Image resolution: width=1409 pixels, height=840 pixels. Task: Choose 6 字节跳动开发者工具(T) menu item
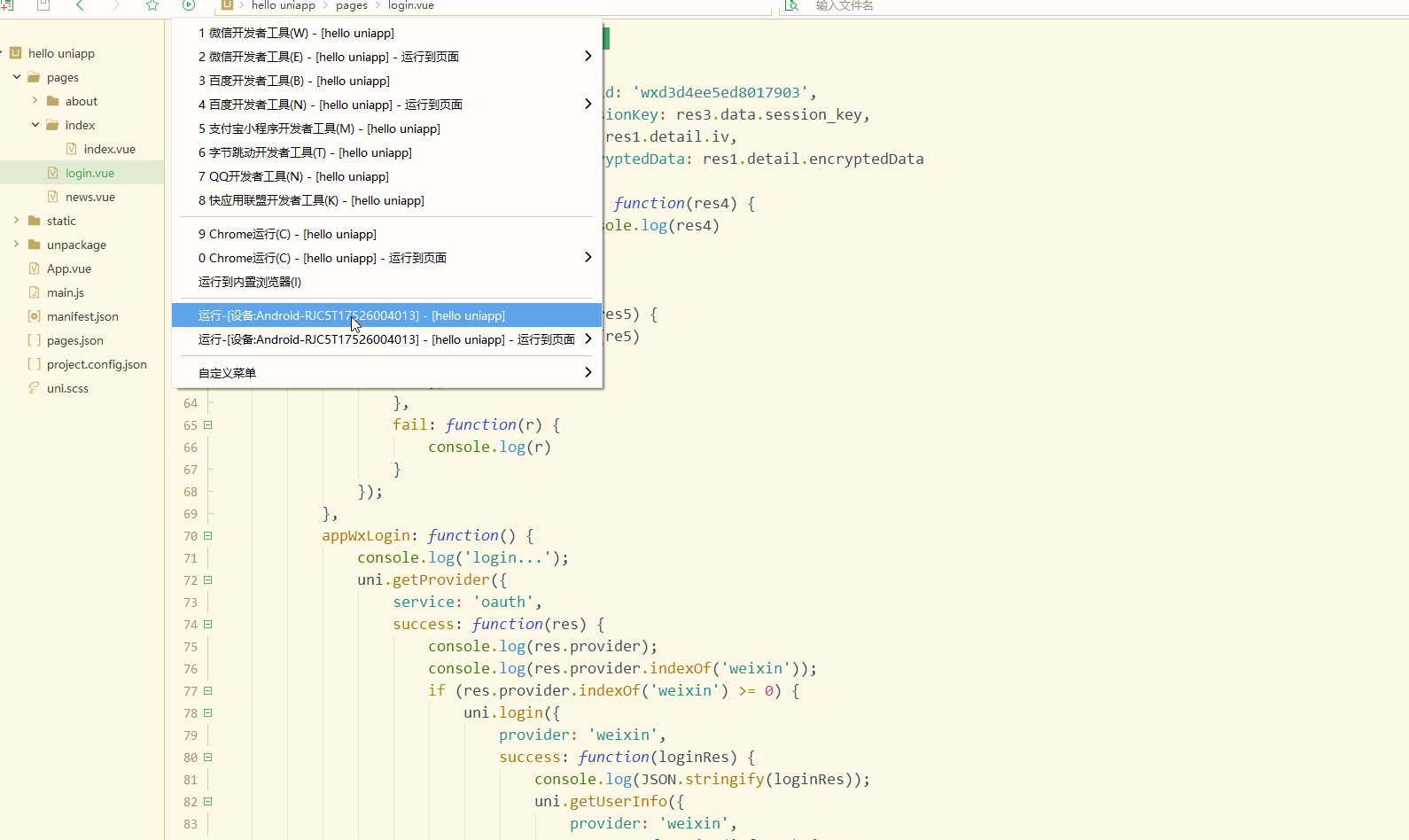(x=386, y=152)
